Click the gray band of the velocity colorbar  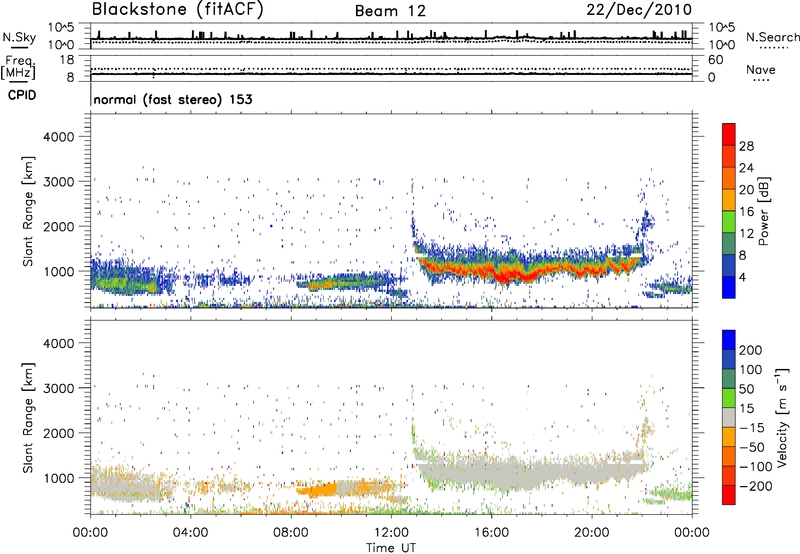click(729, 418)
